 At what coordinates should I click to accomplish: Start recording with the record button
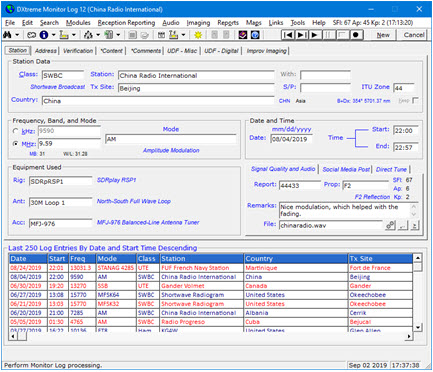coord(356,35)
